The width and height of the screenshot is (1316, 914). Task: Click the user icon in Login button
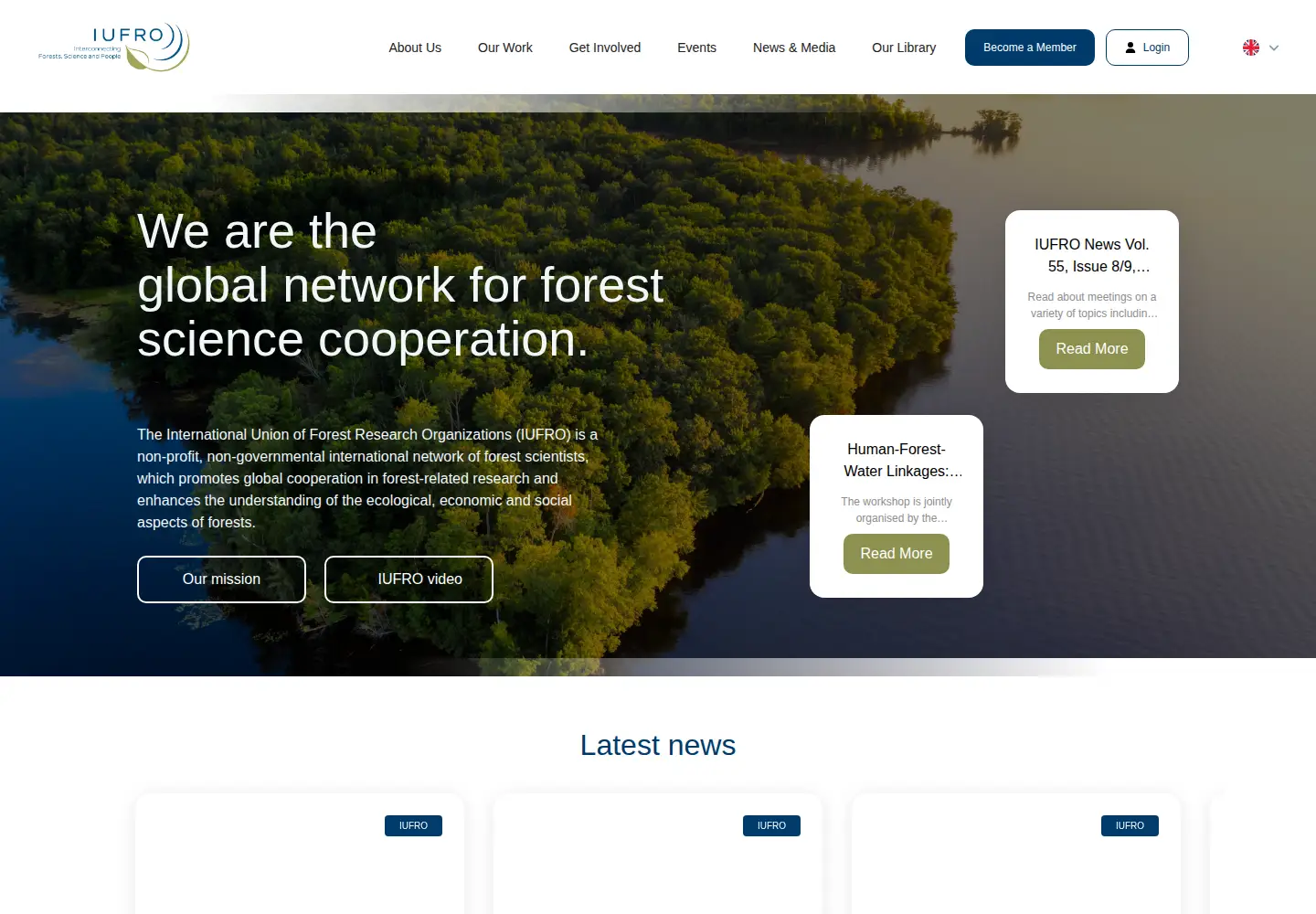(1130, 48)
